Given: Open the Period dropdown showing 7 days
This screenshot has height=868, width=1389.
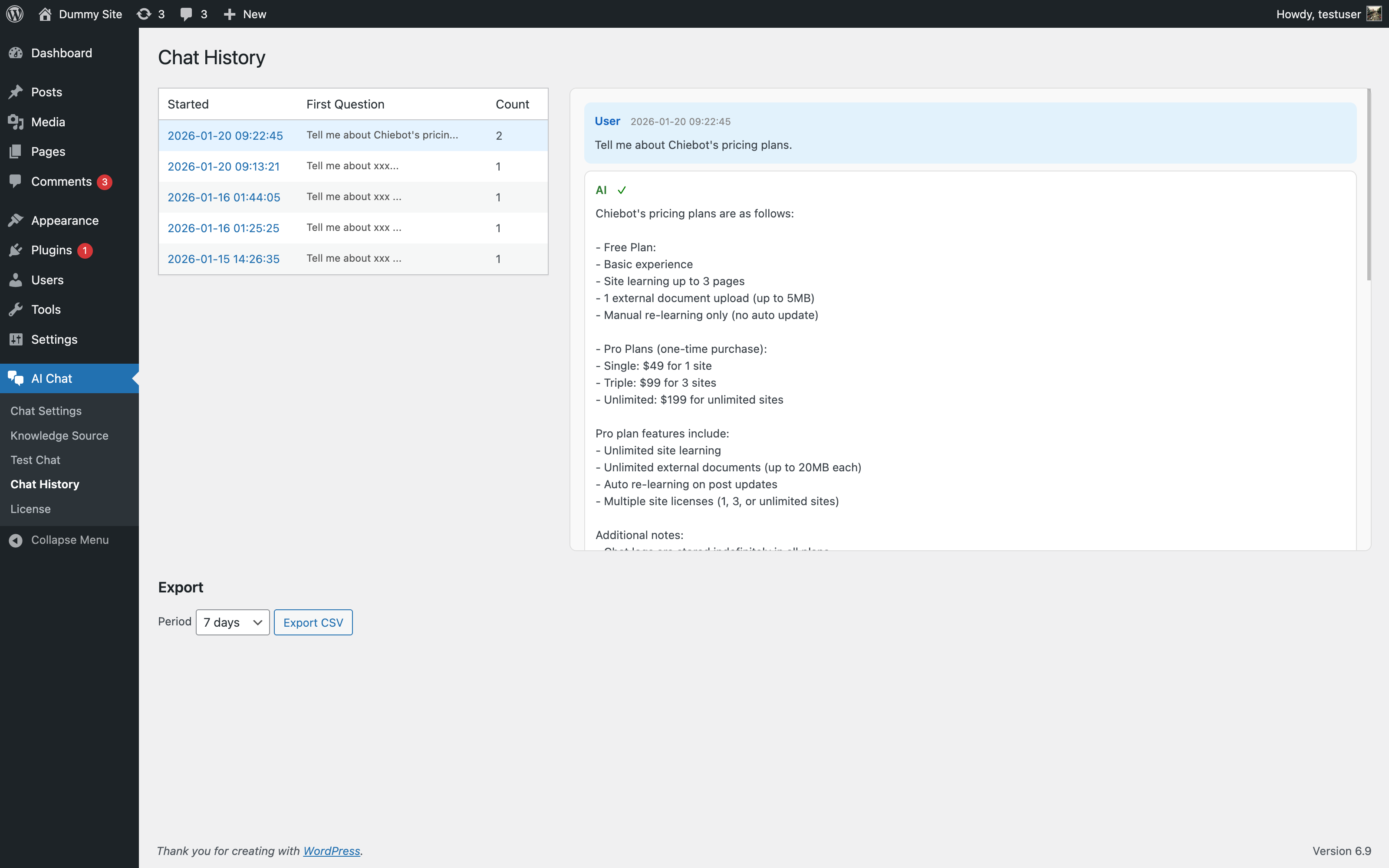Looking at the screenshot, I should pos(233,622).
